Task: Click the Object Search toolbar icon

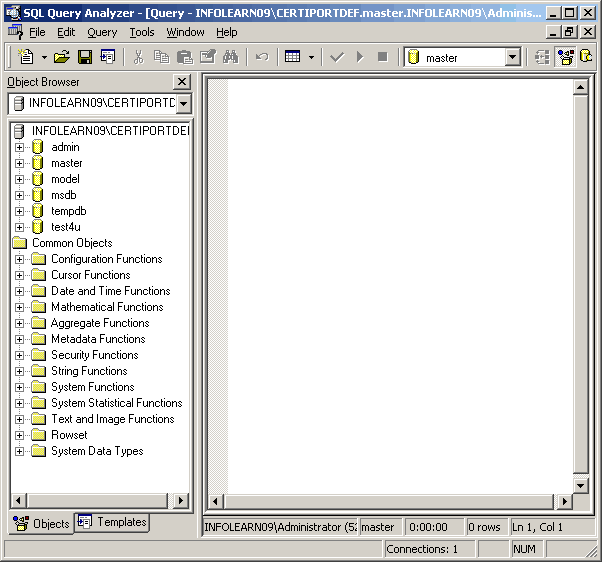Action: [x=586, y=57]
